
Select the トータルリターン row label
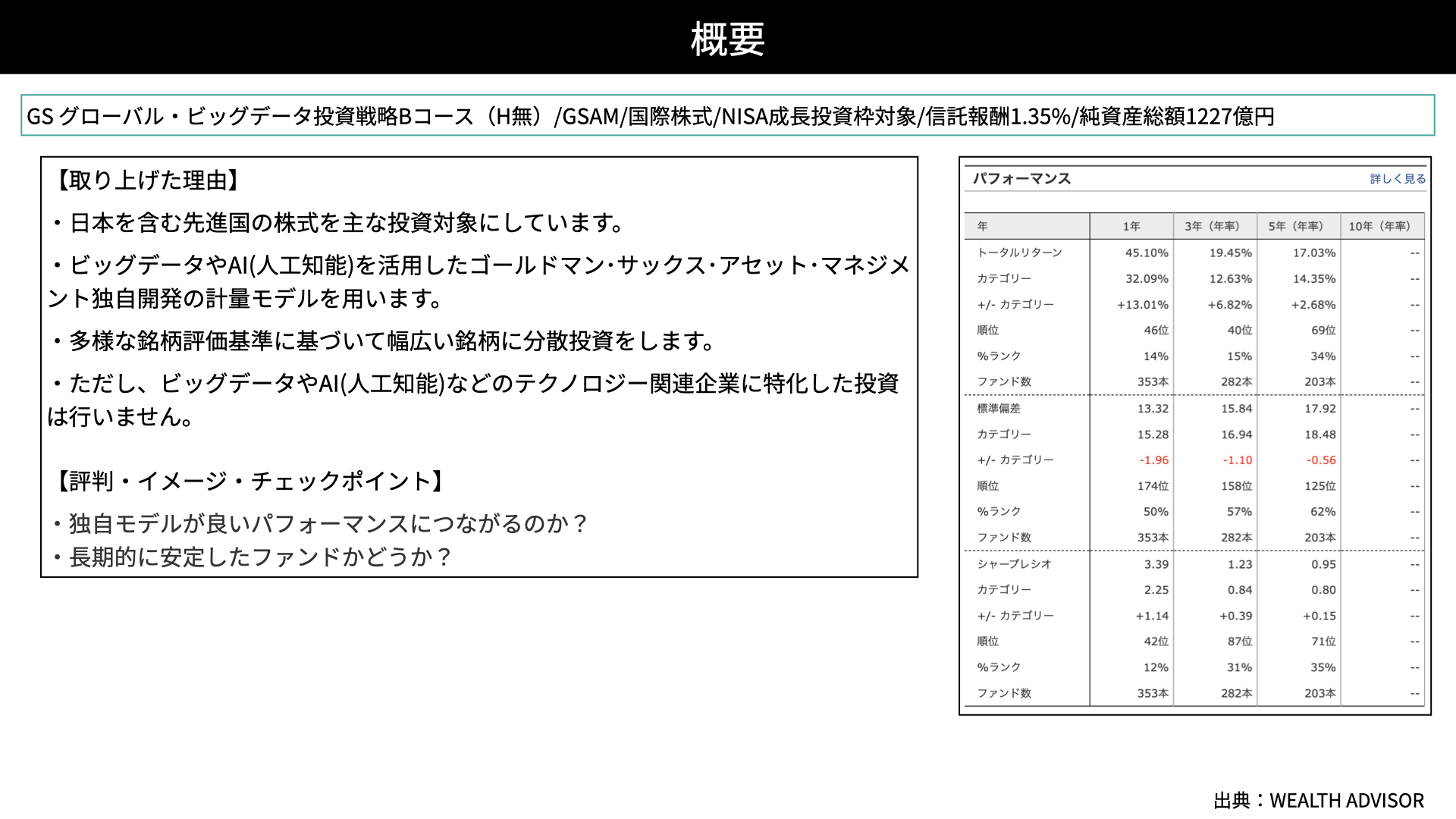click(1019, 253)
